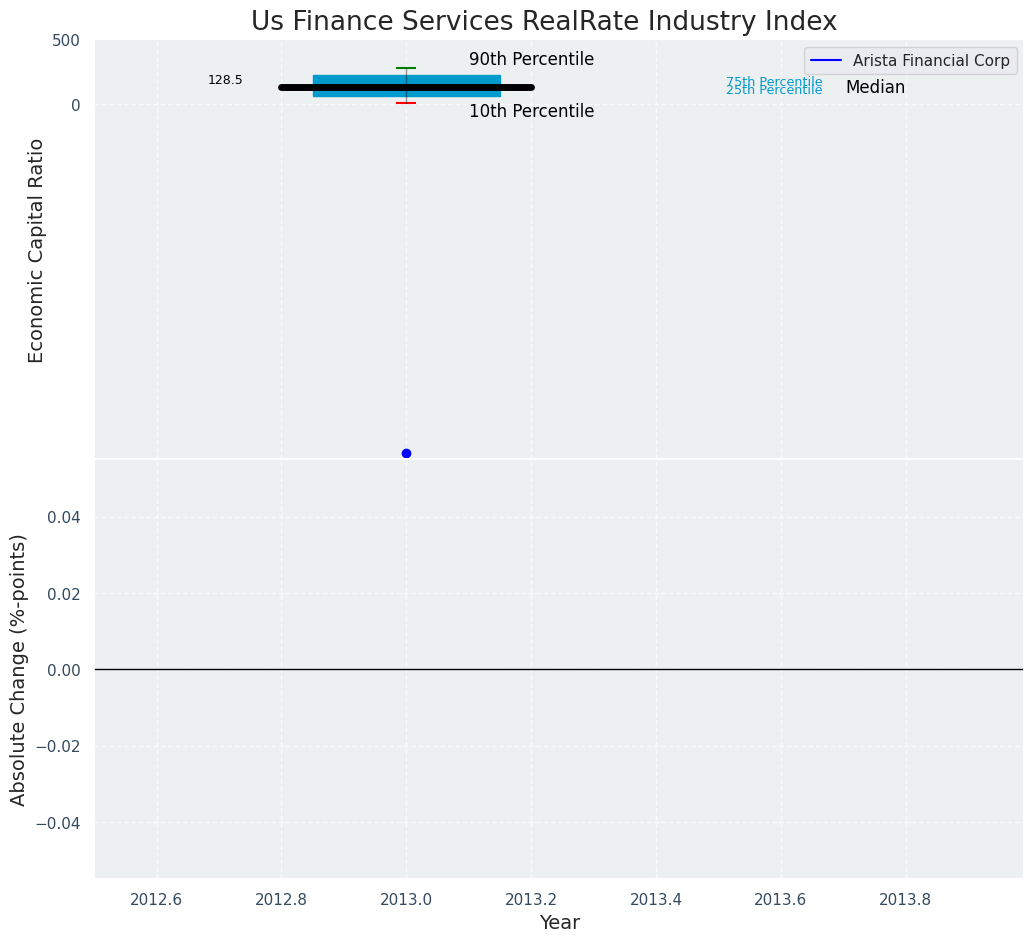The height and width of the screenshot is (942, 1034).
Task: Click the 500 y-axis tick label
Action: click(x=66, y=41)
